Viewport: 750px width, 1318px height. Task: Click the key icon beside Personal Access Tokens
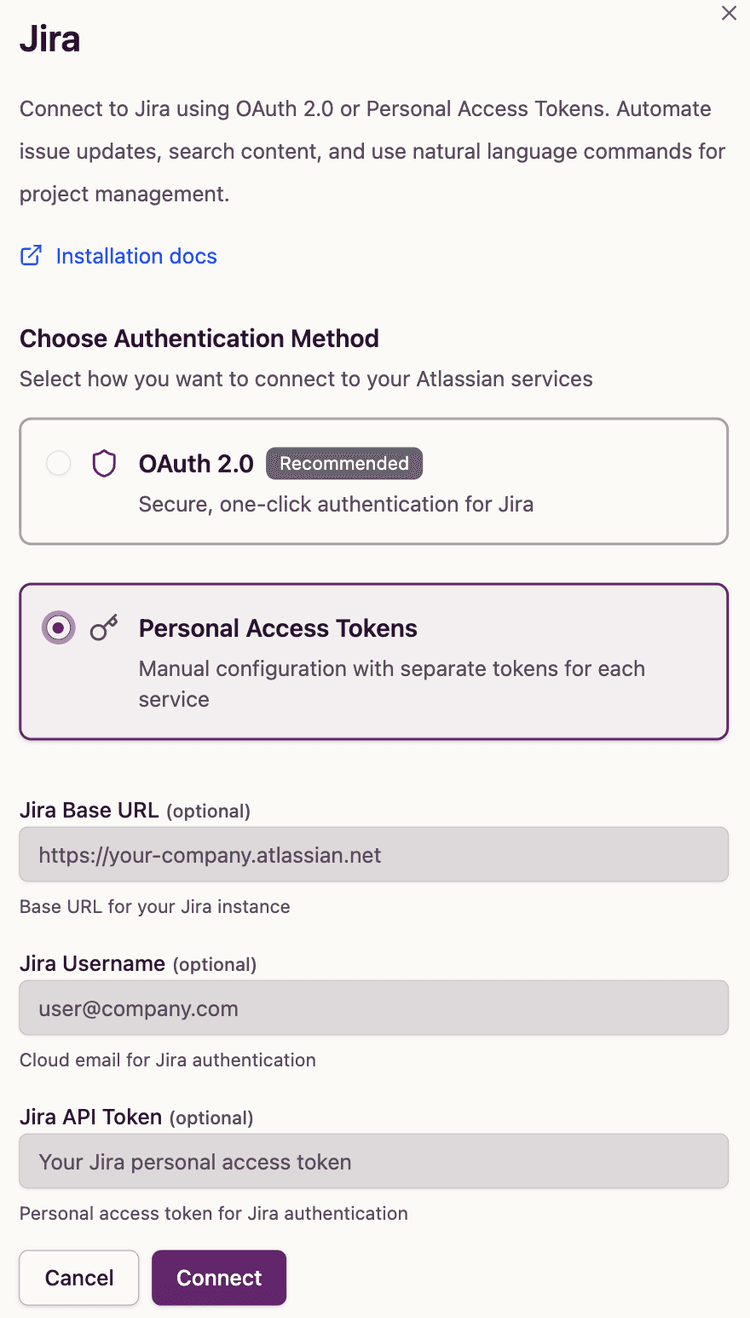click(x=104, y=628)
